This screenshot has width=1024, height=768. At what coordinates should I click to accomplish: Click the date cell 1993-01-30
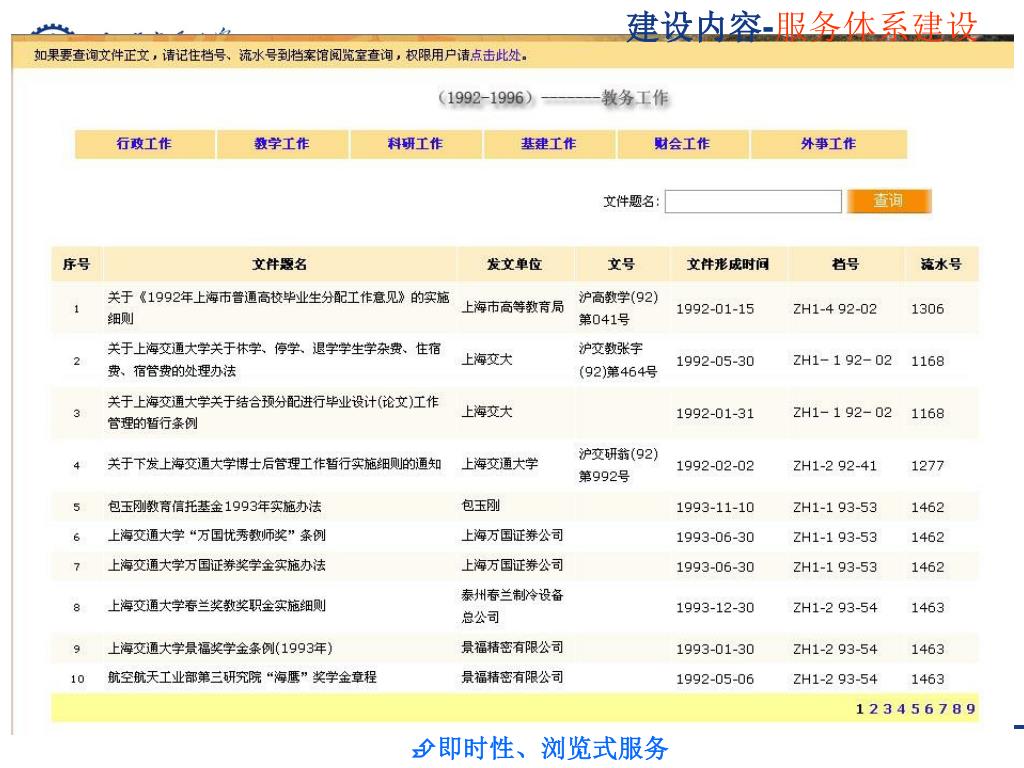click(715, 649)
